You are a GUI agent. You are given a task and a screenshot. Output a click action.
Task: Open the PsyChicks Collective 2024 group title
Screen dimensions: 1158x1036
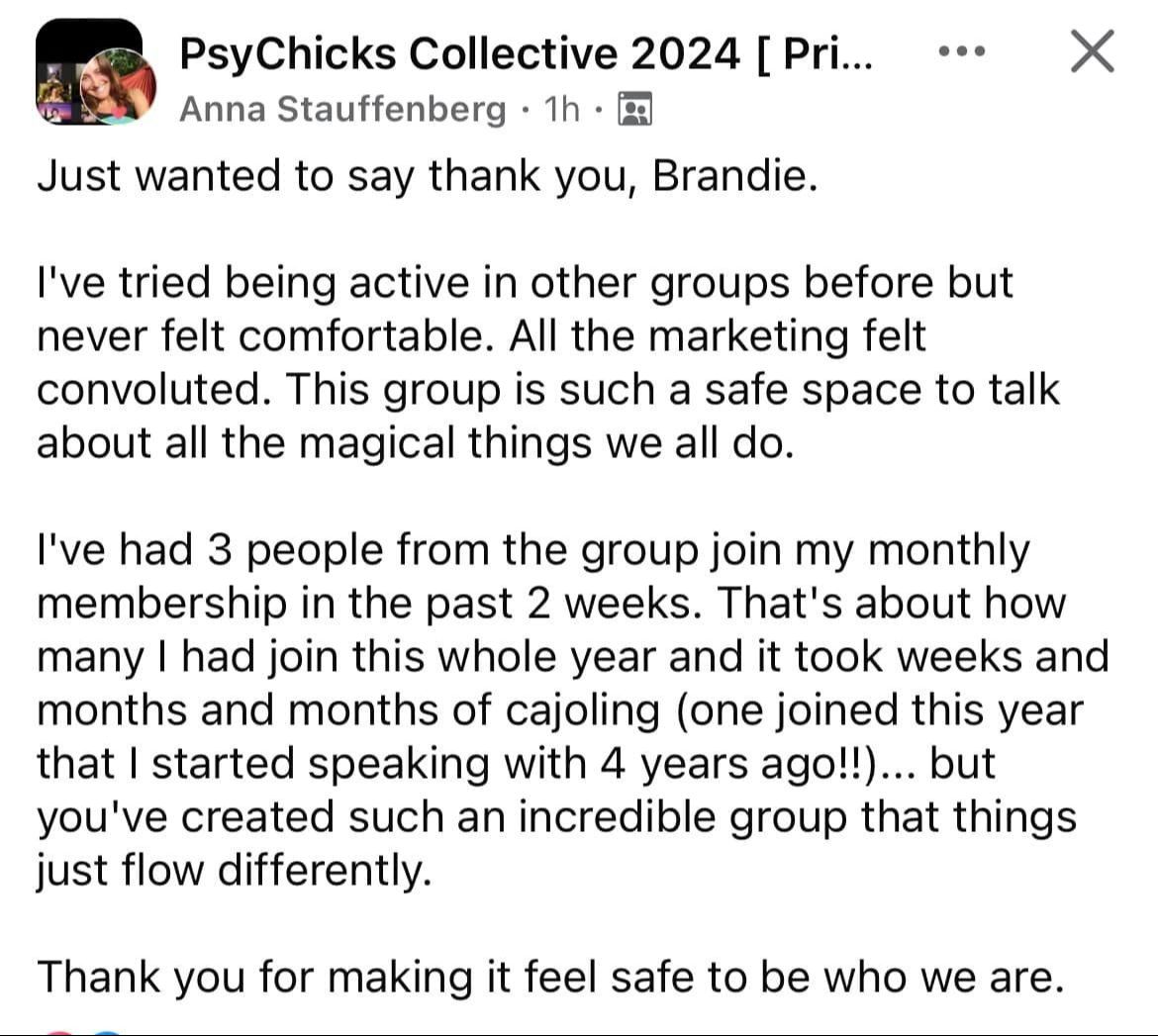coord(525,53)
